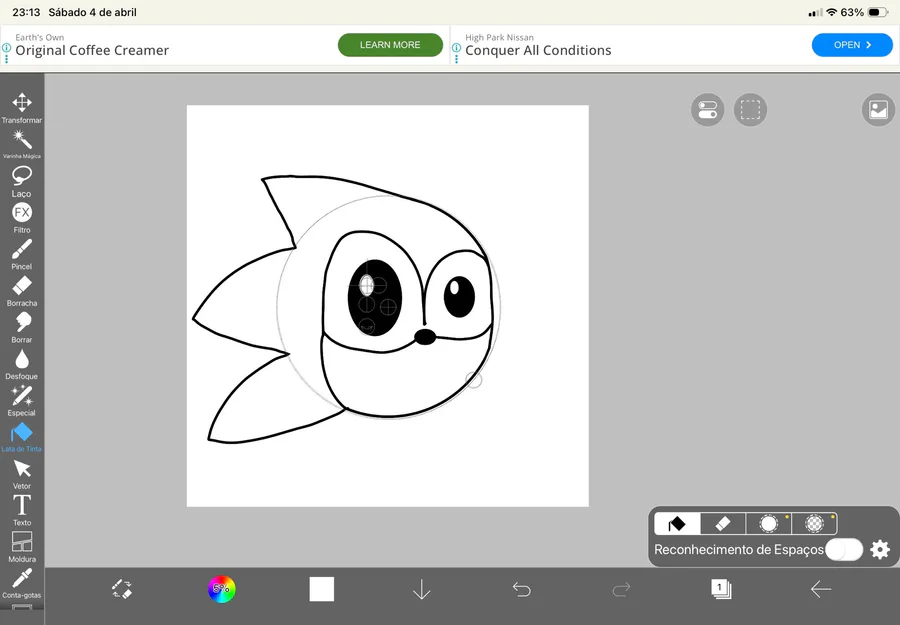Select the Texto tool
The height and width of the screenshot is (625, 900).
tap(22, 510)
